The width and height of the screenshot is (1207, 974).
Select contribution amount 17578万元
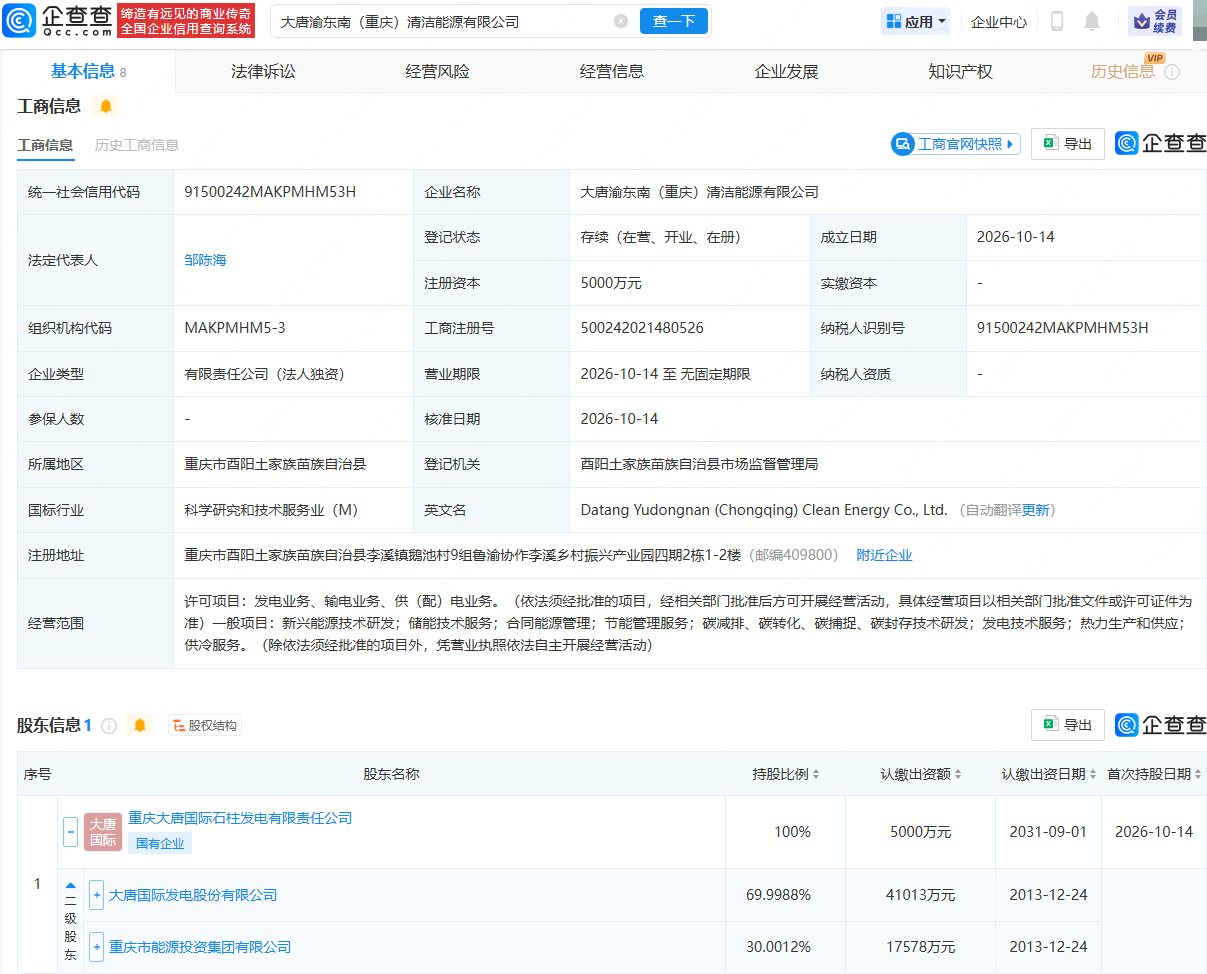pyautogui.click(x=920, y=946)
